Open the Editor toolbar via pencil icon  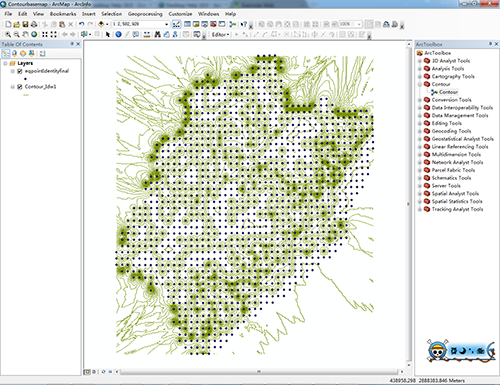176,24
